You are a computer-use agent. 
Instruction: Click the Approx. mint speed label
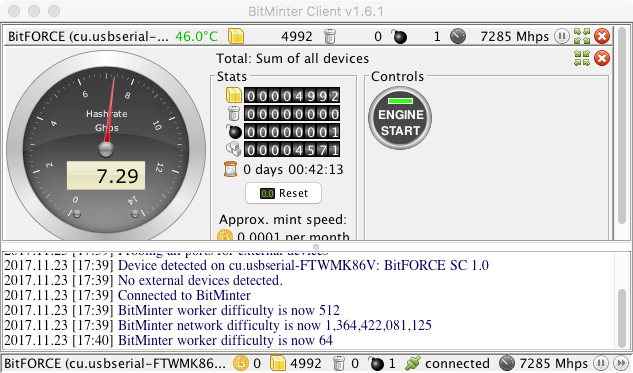click(283, 220)
